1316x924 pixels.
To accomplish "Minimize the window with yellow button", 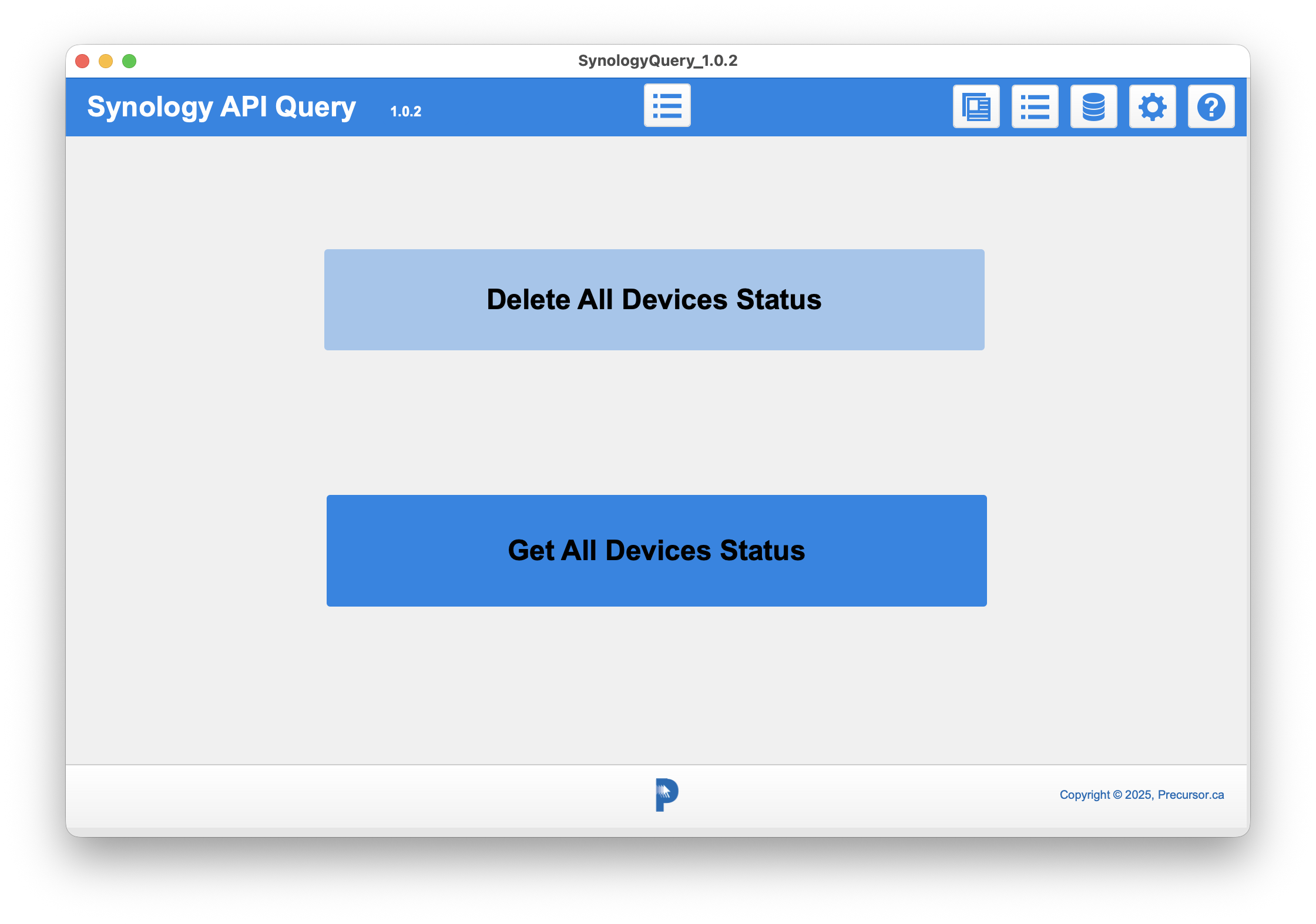I will (106, 61).
